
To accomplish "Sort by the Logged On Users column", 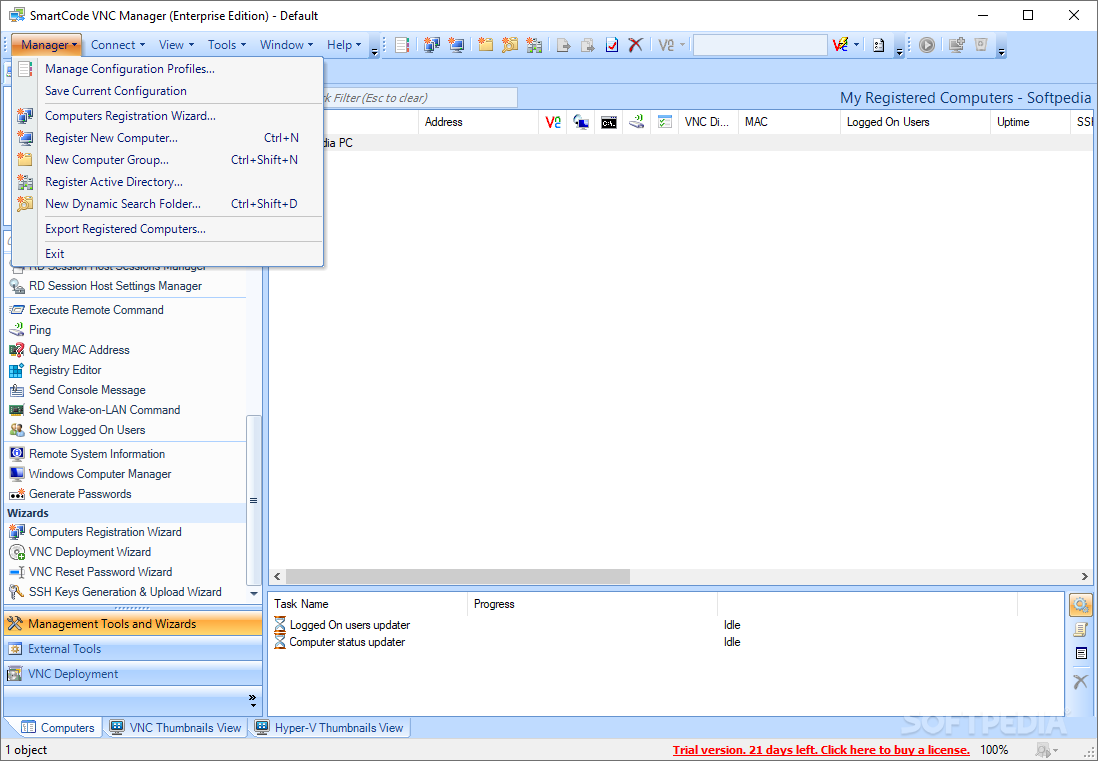I will [915, 122].
